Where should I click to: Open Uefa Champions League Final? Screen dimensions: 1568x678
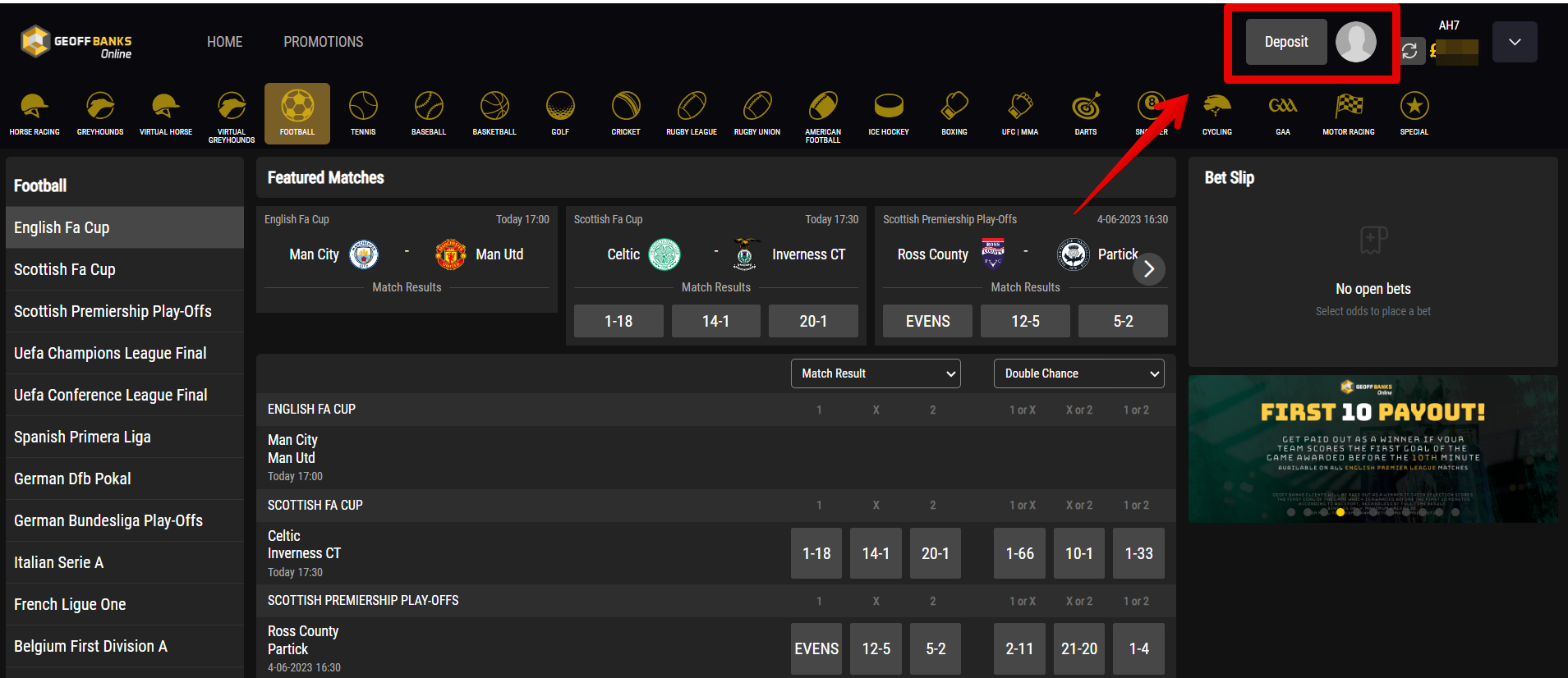[125, 353]
